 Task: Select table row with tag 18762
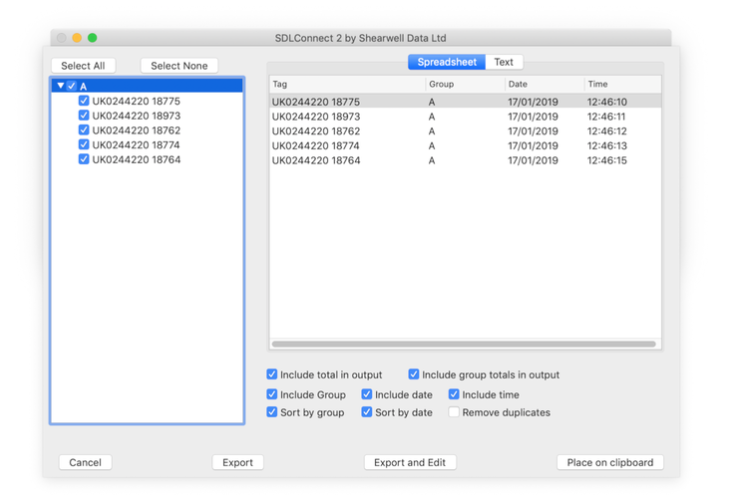tap(400, 131)
